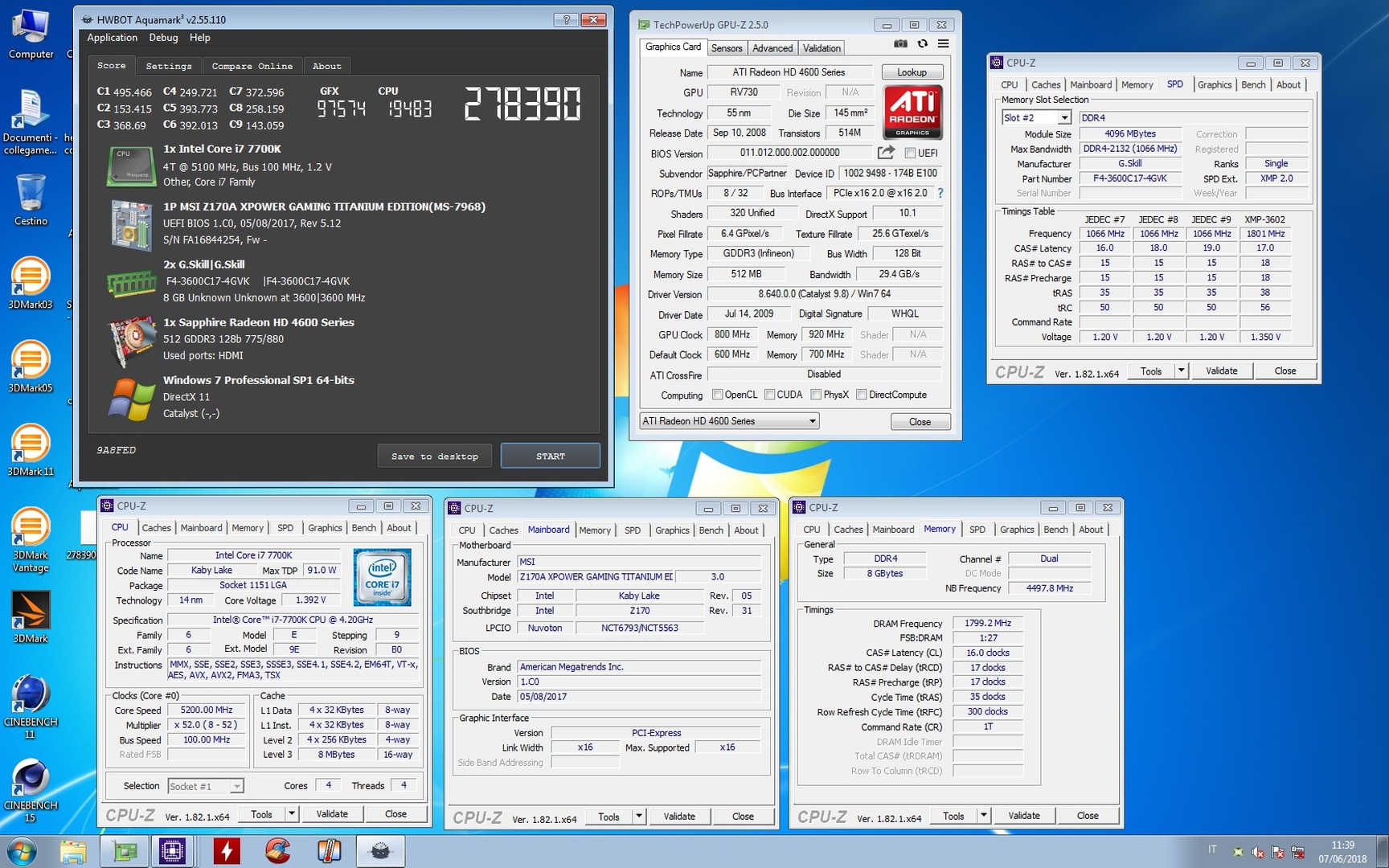Image resolution: width=1389 pixels, height=868 pixels.
Task: Click the Part Number F4-3600C17-4GVK in SPD
Action: click(x=1129, y=178)
